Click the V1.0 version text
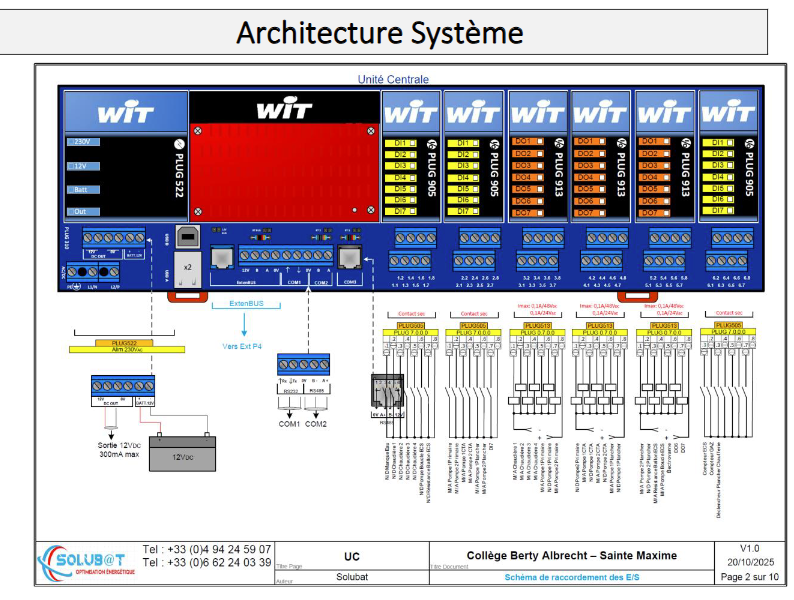Viewport: 794px width, 600px height. [749, 548]
